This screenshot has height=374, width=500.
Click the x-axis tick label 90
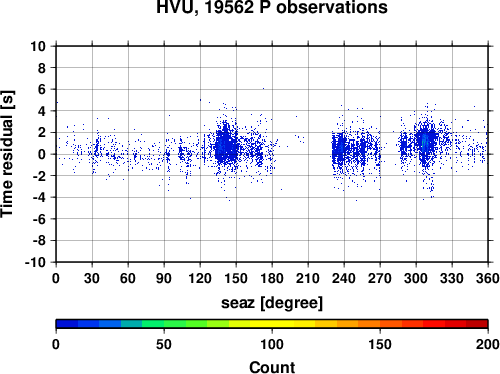tap(164, 278)
